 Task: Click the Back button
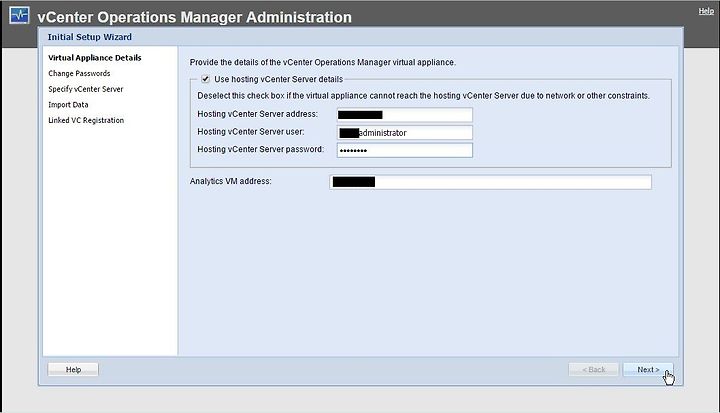594,369
